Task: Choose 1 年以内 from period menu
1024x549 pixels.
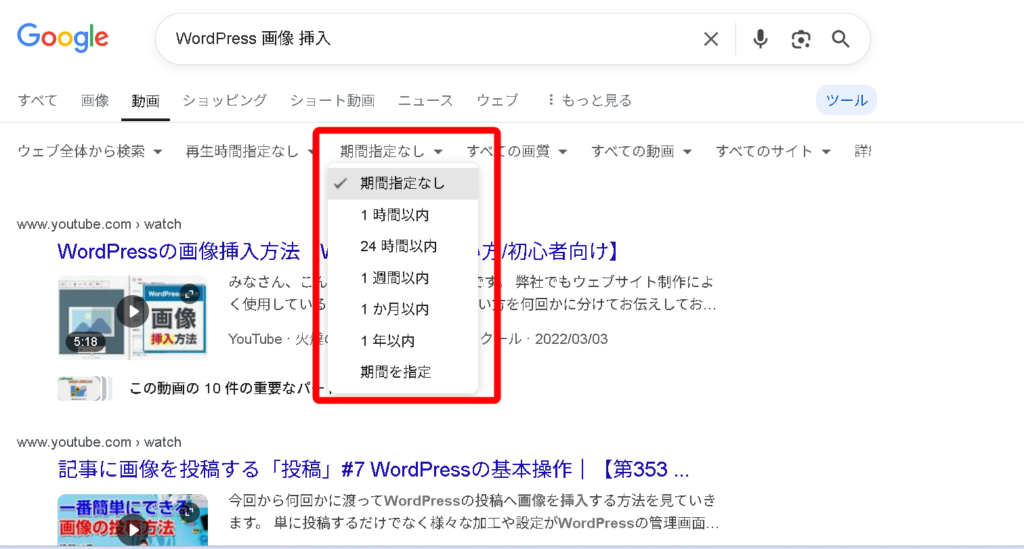Action: (x=403, y=341)
